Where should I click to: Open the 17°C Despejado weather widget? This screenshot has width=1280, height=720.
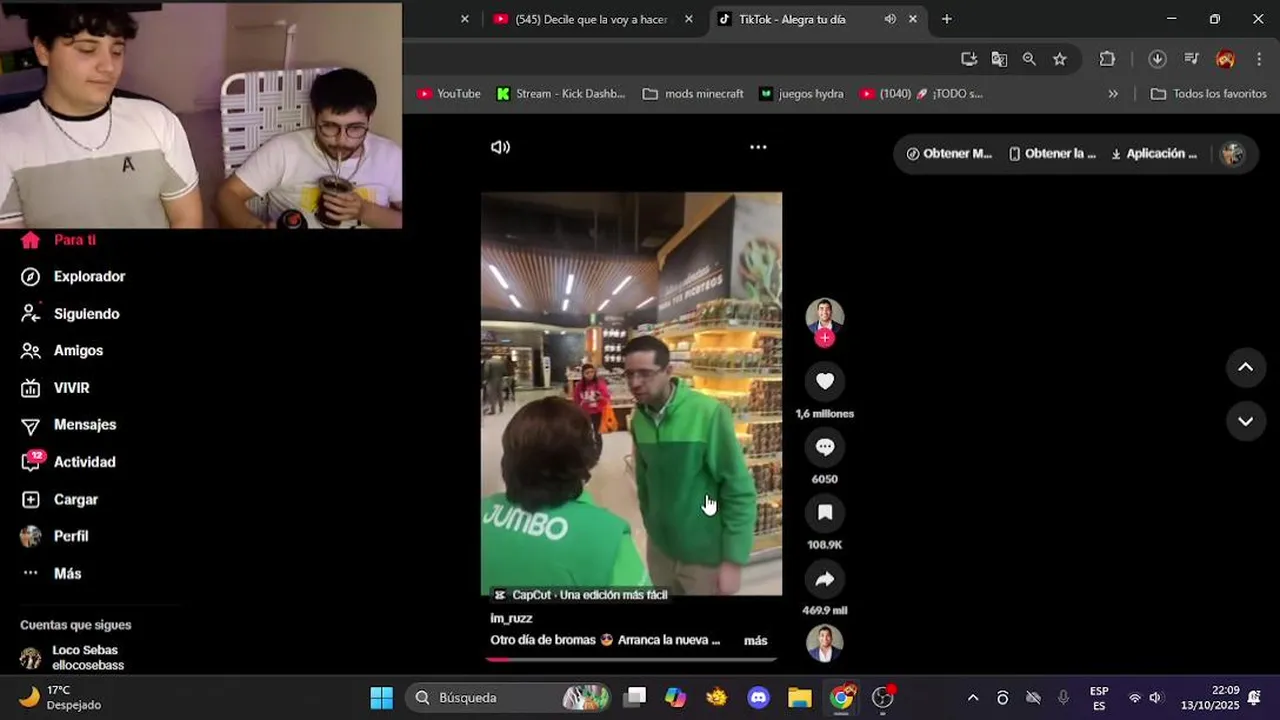coord(60,697)
